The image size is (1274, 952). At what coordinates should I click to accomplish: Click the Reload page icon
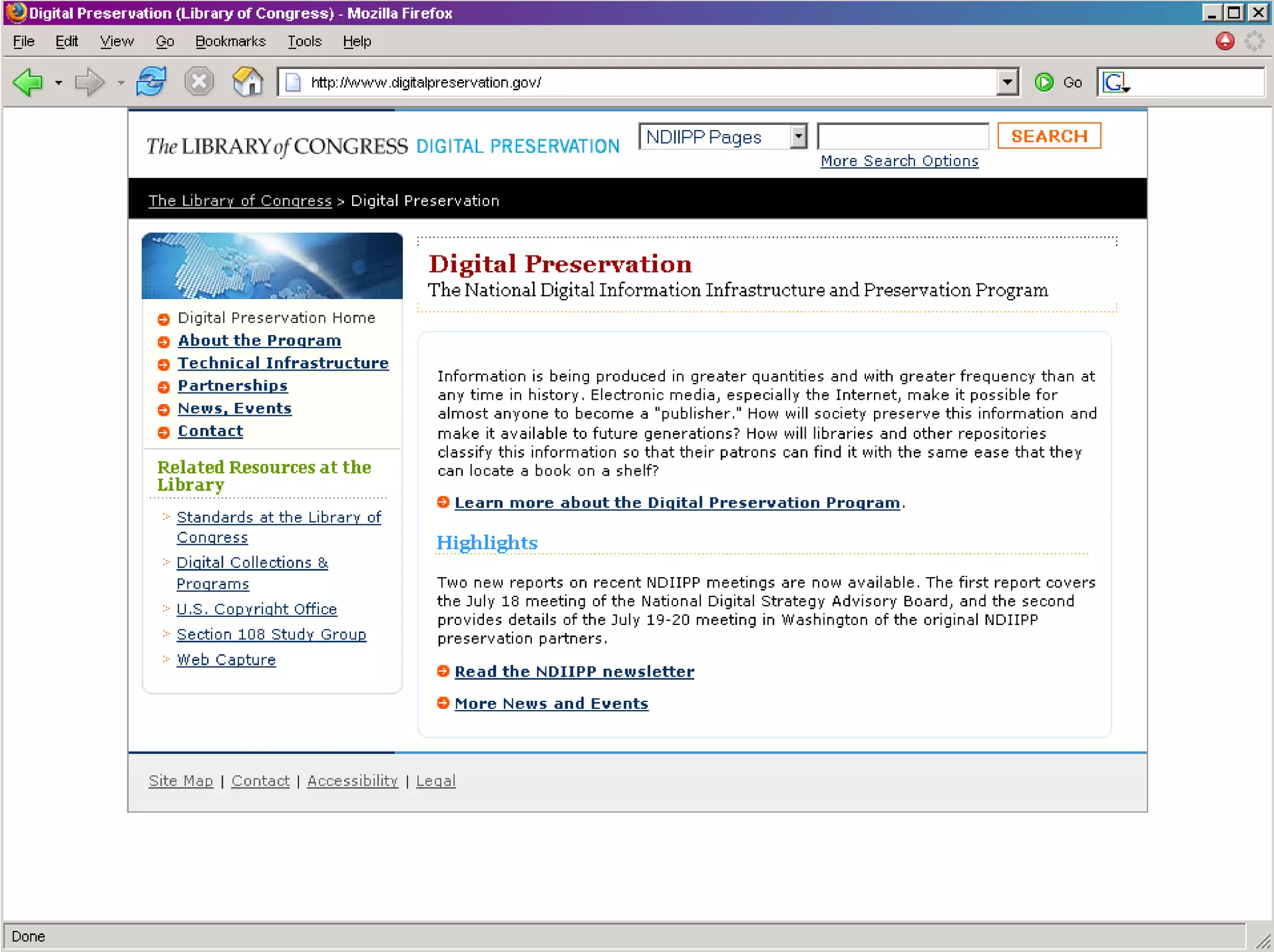[x=152, y=82]
